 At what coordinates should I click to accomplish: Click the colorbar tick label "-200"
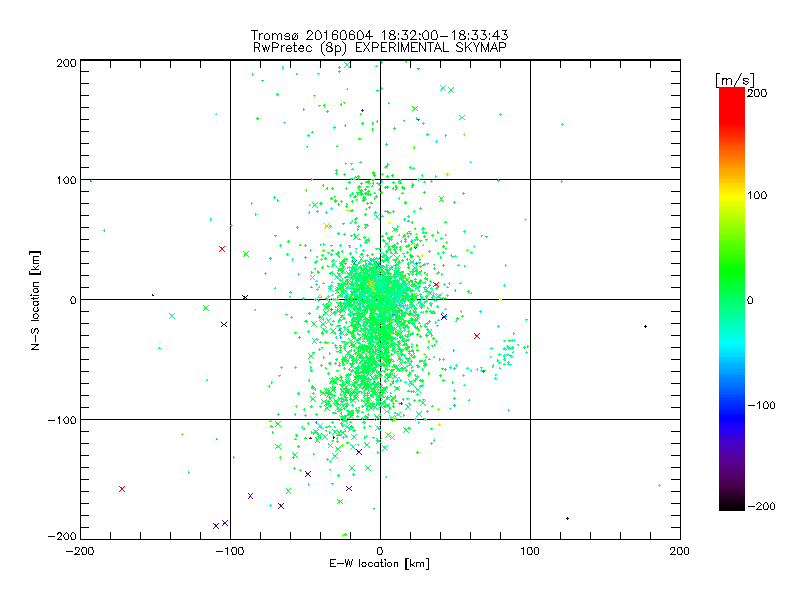(761, 506)
